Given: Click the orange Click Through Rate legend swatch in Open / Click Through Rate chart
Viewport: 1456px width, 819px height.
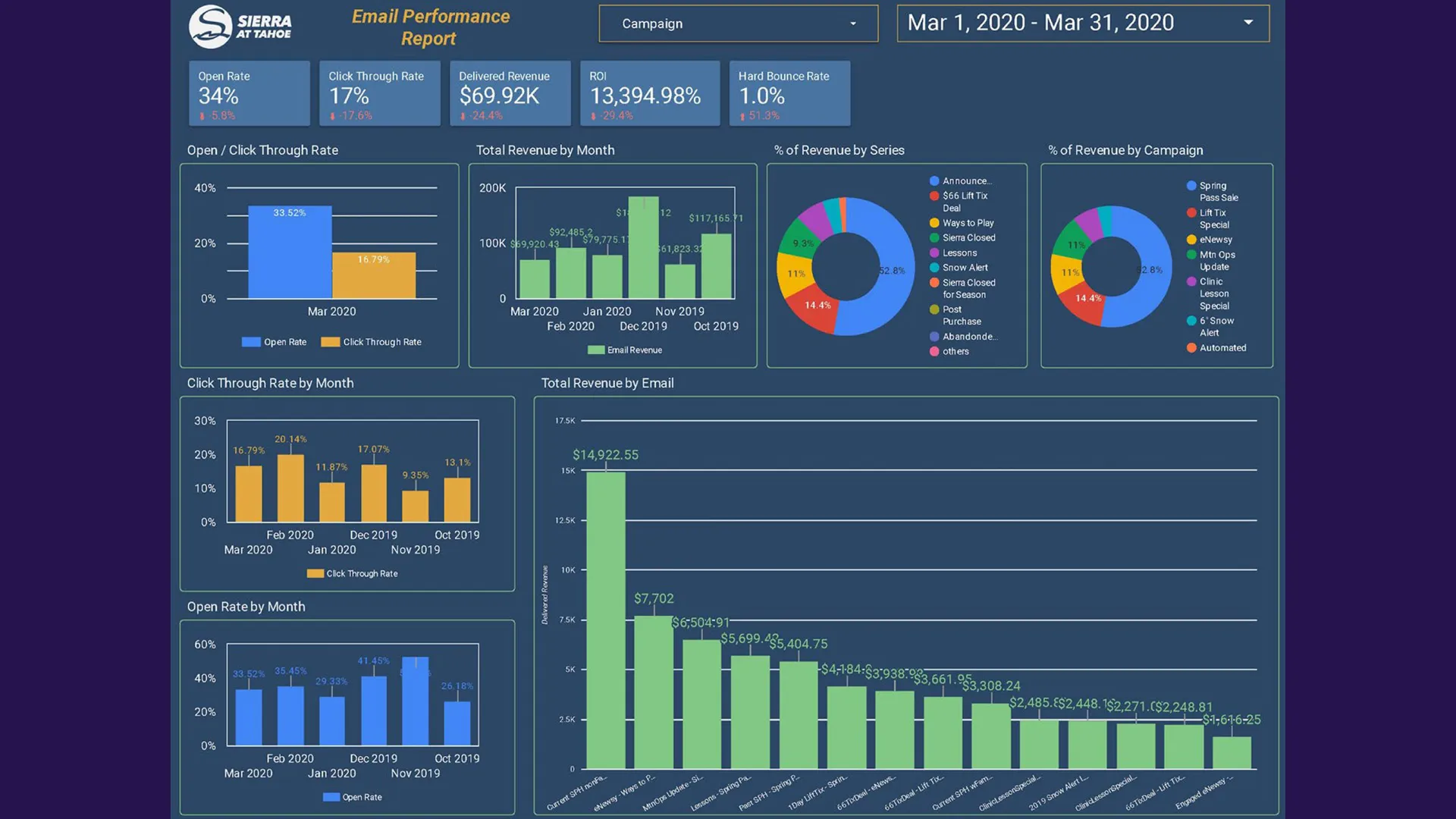Looking at the screenshot, I should point(330,342).
